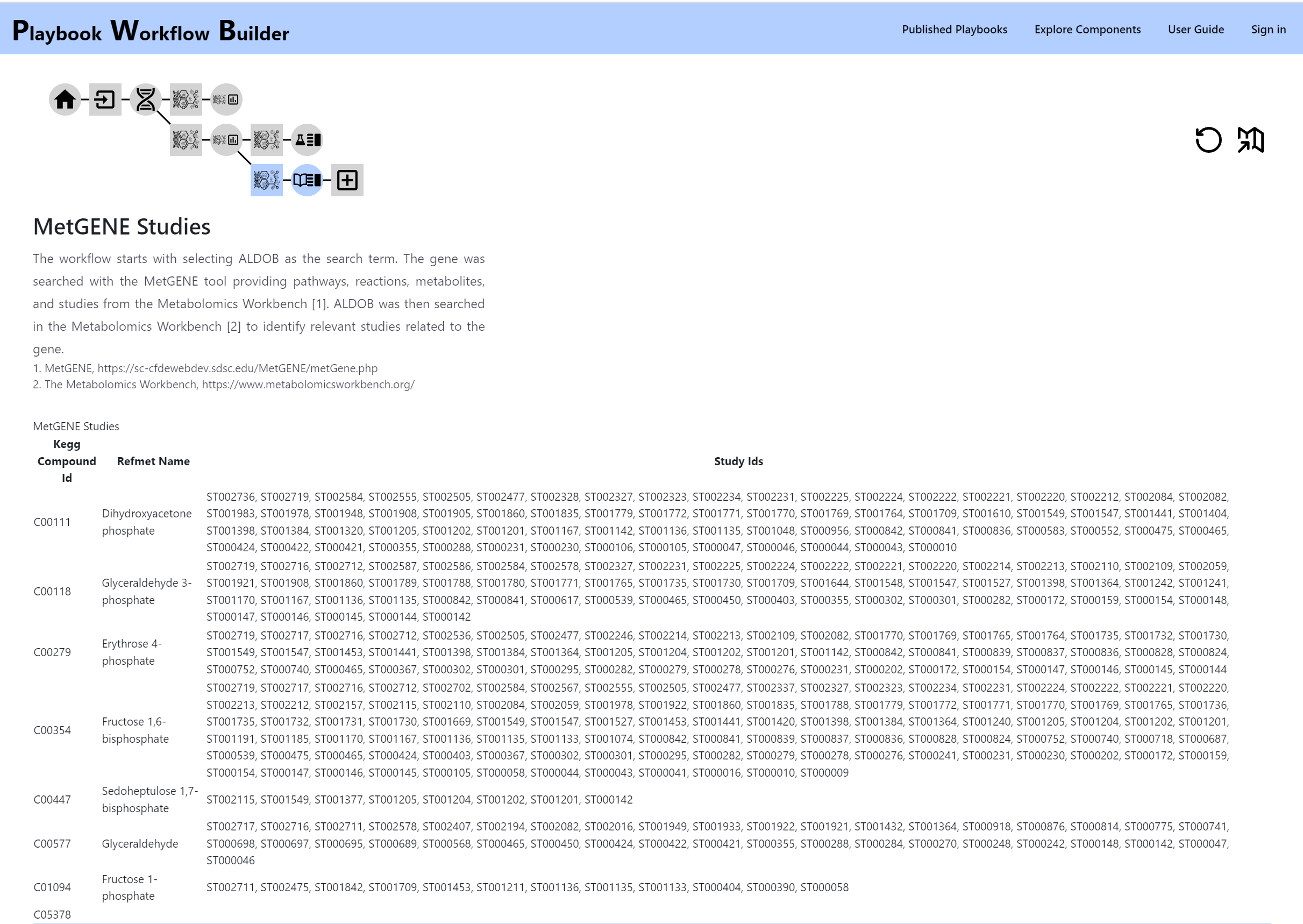Screen dimensions: 1303x924
Task: Click the Kegg Compound Id column header
Action: coord(67,461)
